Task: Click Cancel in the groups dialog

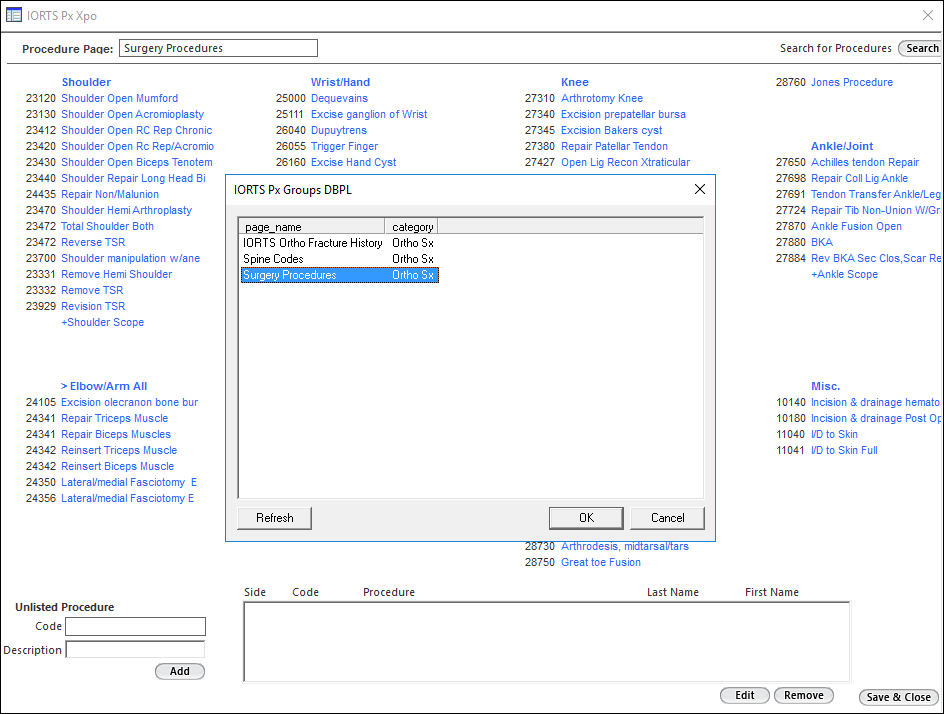Action: tap(667, 518)
